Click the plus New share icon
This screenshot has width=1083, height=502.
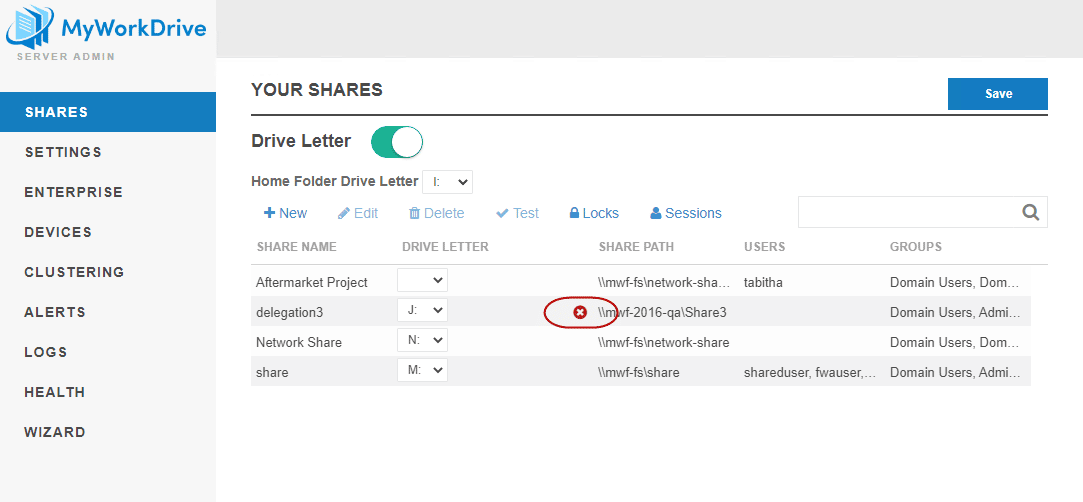pyautogui.click(x=269, y=213)
